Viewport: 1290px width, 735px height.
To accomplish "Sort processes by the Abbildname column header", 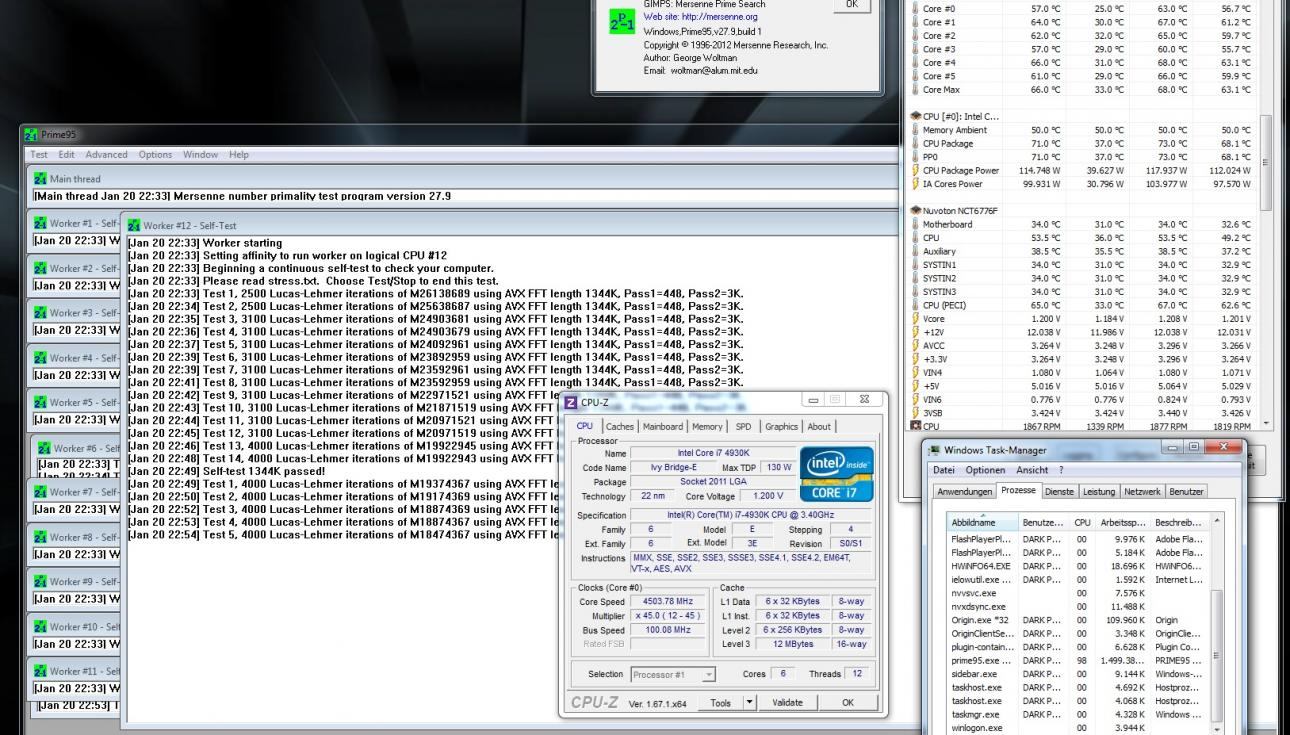I will click(982, 522).
